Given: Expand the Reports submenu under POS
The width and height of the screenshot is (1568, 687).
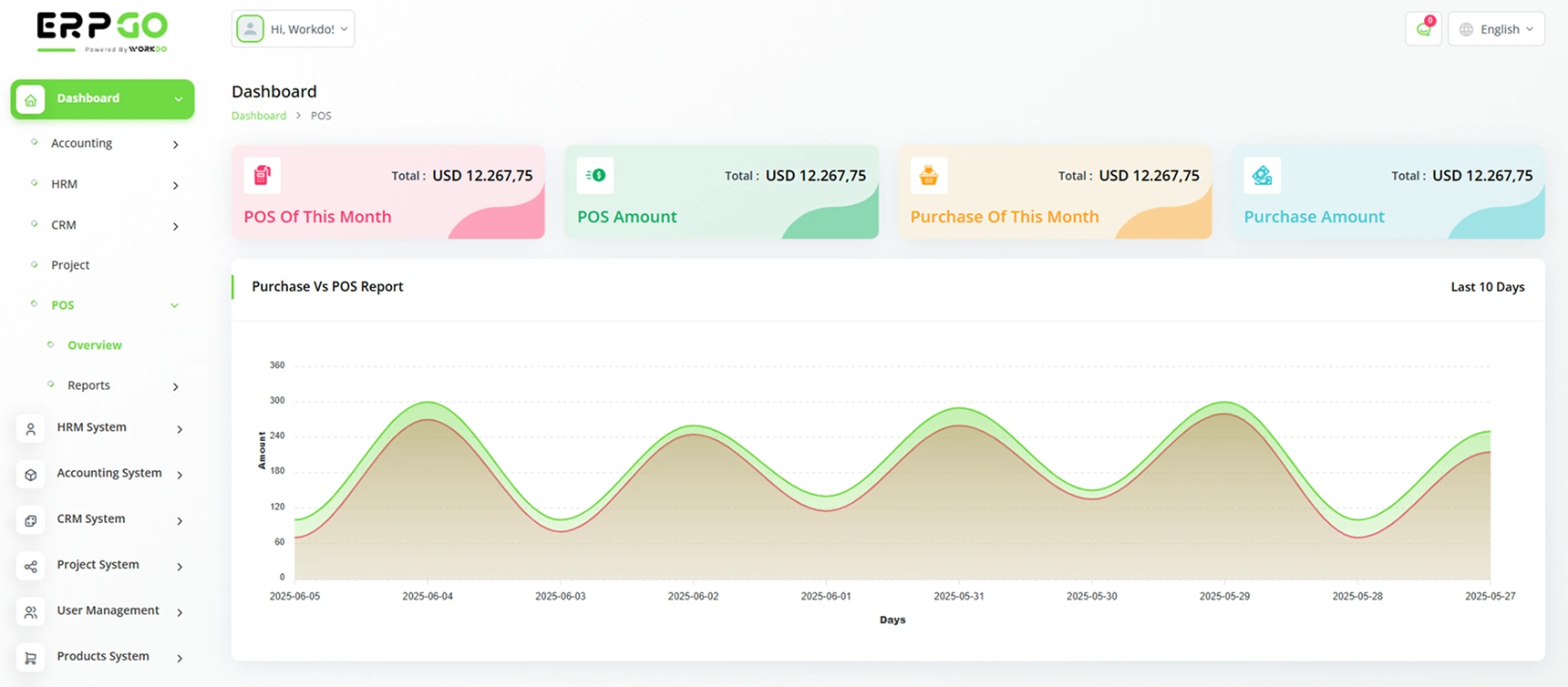Looking at the screenshot, I should pyautogui.click(x=175, y=387).
